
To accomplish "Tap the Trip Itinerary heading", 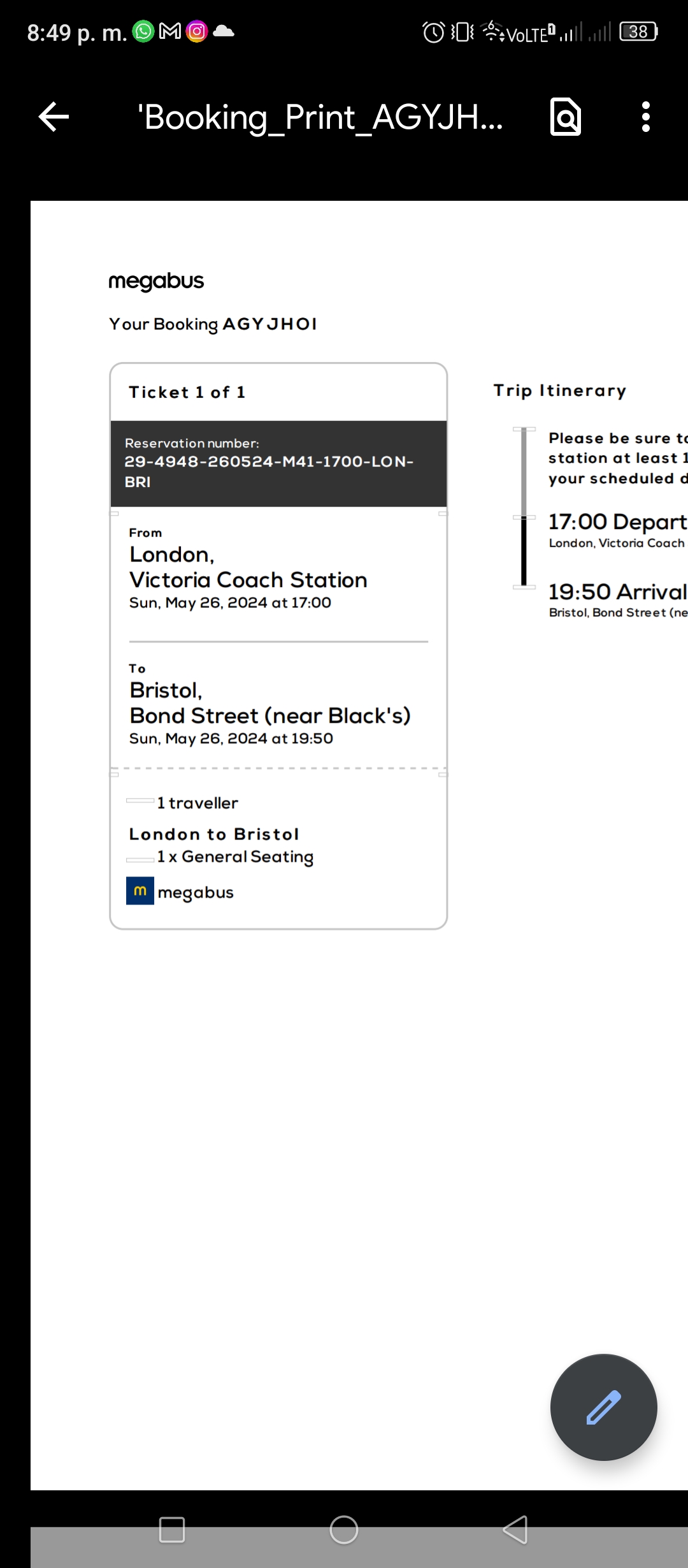I will pos(560,391).
